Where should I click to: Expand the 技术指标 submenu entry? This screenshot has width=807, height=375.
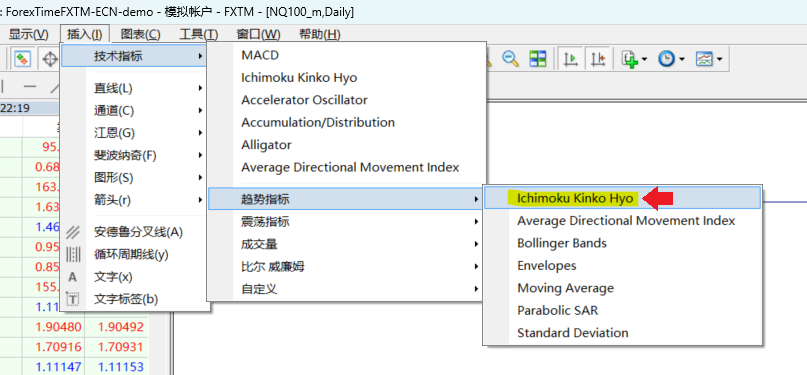click(134, 56)
